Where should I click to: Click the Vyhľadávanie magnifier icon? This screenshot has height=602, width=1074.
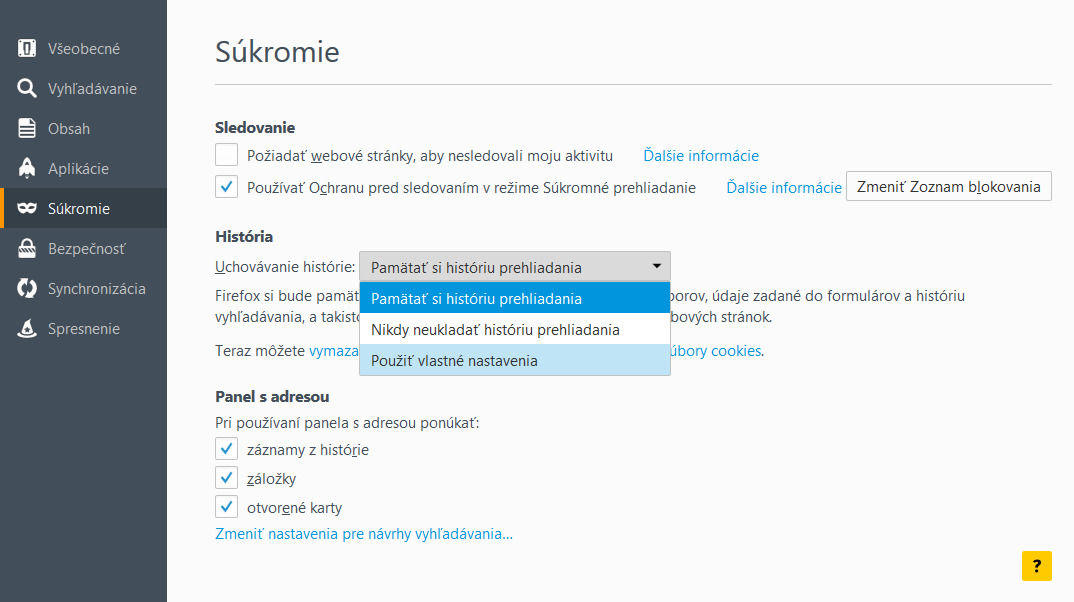coord(27,88)
